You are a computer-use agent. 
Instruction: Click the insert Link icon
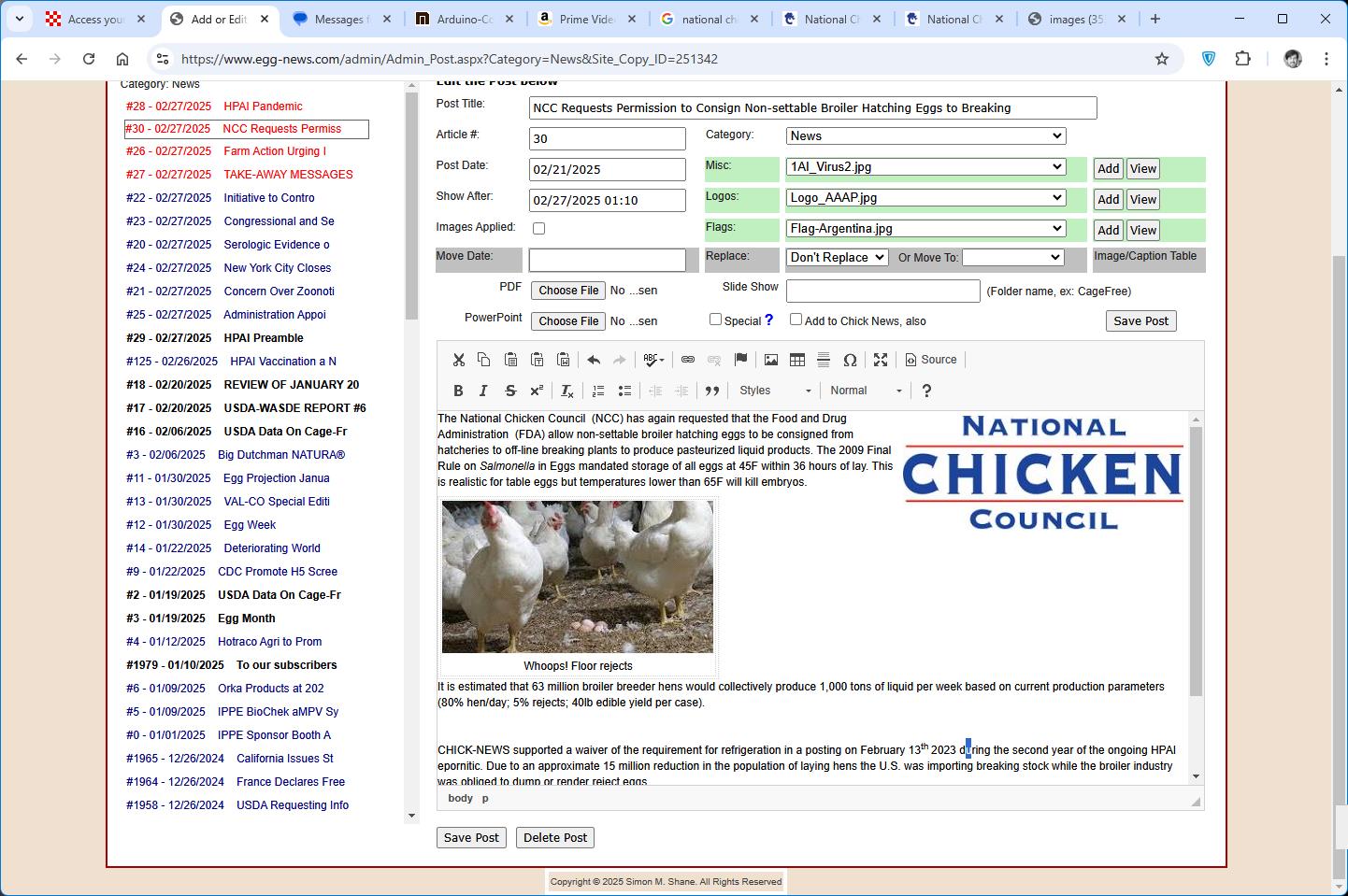[688, 360]
